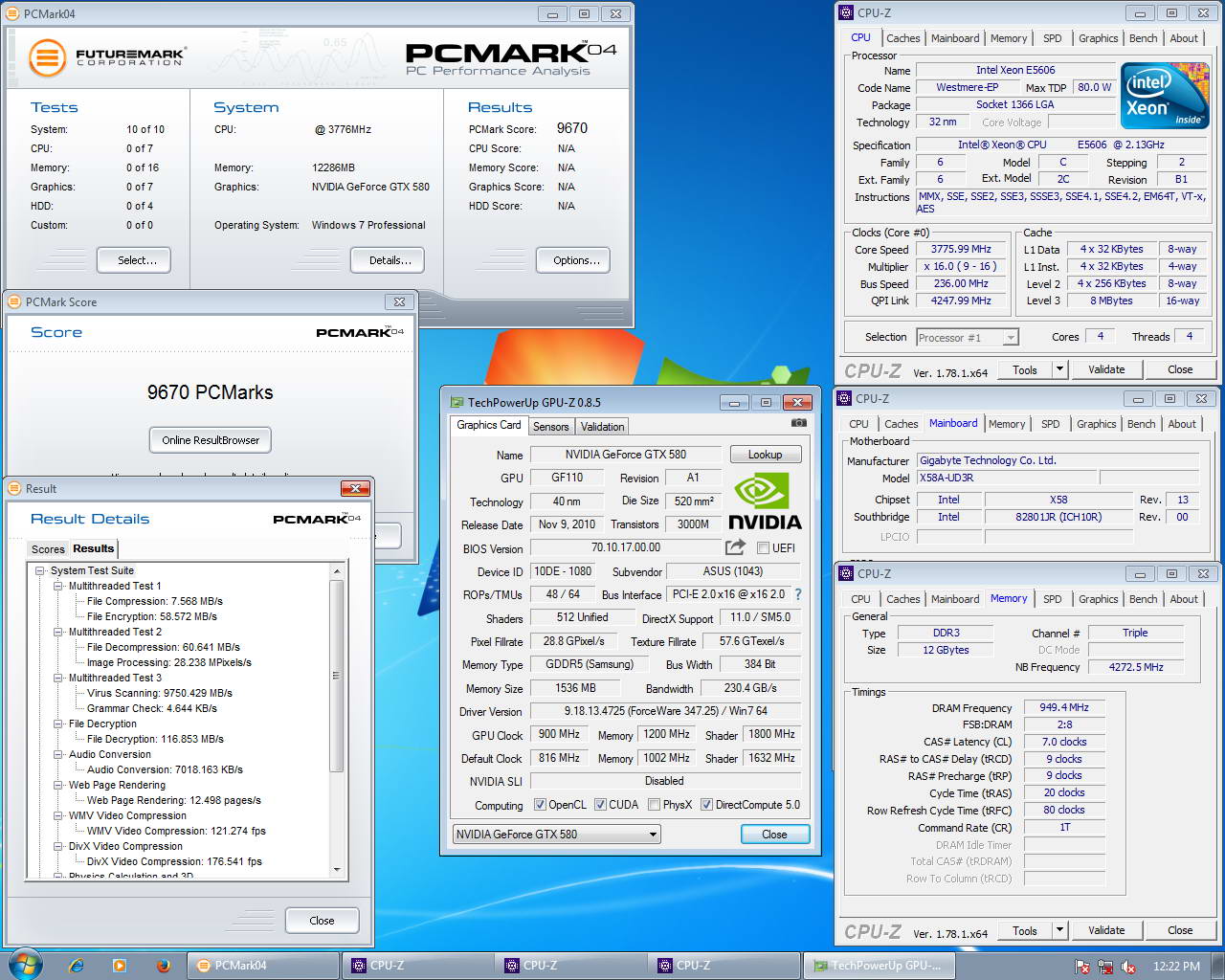The height and width of the screenshot is (980, 1225).
Task: Open the Start menu orb
Action: tap(25, 965)
